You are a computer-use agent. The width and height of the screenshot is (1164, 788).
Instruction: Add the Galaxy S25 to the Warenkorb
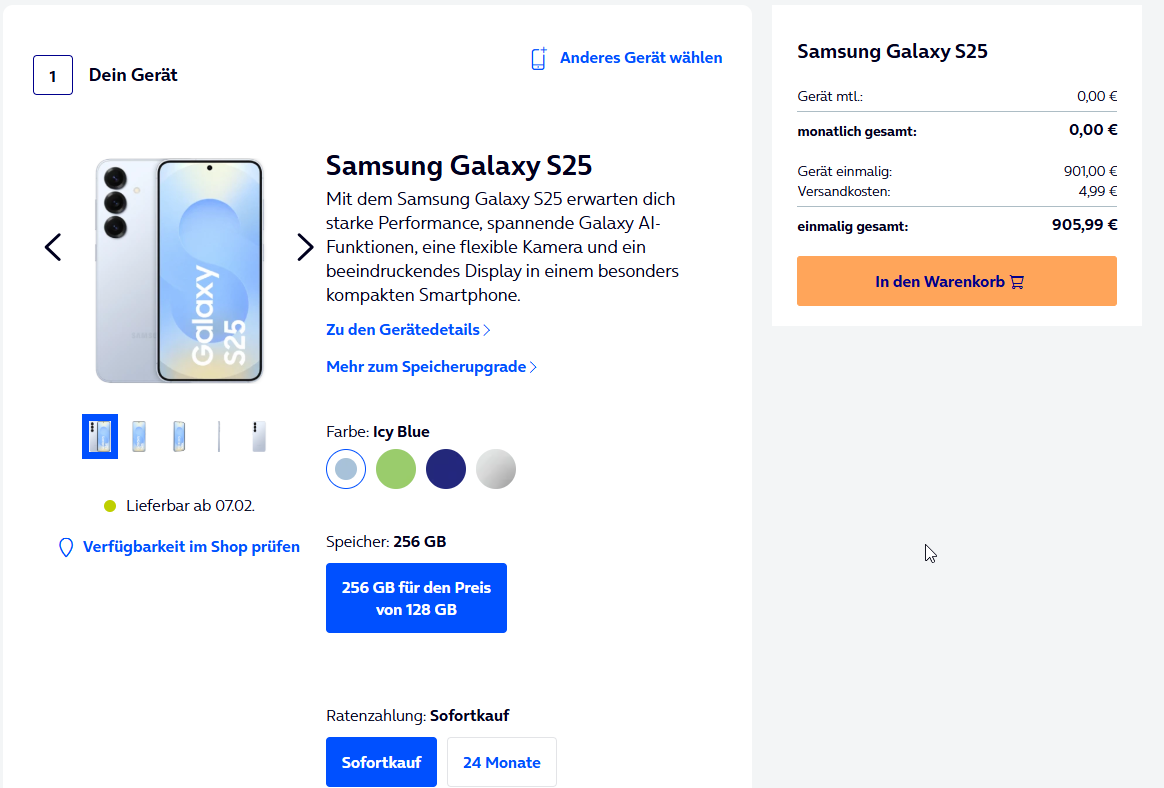coord(956,281)
